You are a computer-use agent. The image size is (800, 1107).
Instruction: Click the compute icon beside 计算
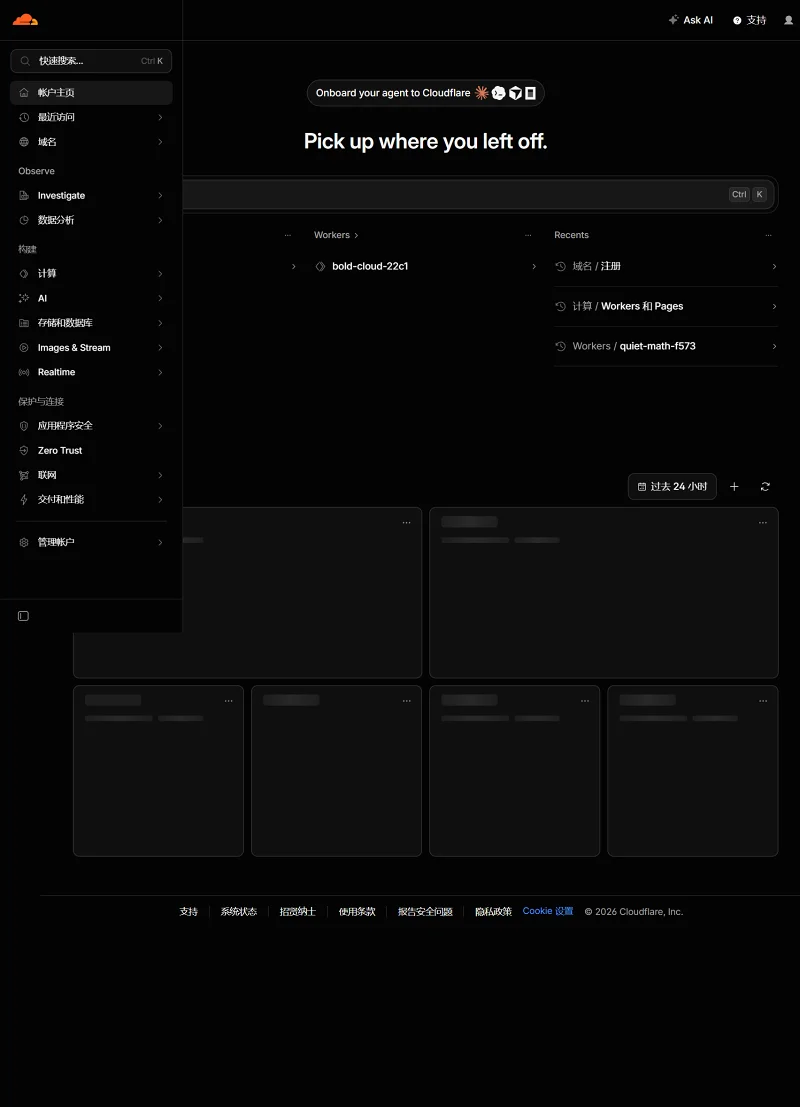(x=24, y=273)
